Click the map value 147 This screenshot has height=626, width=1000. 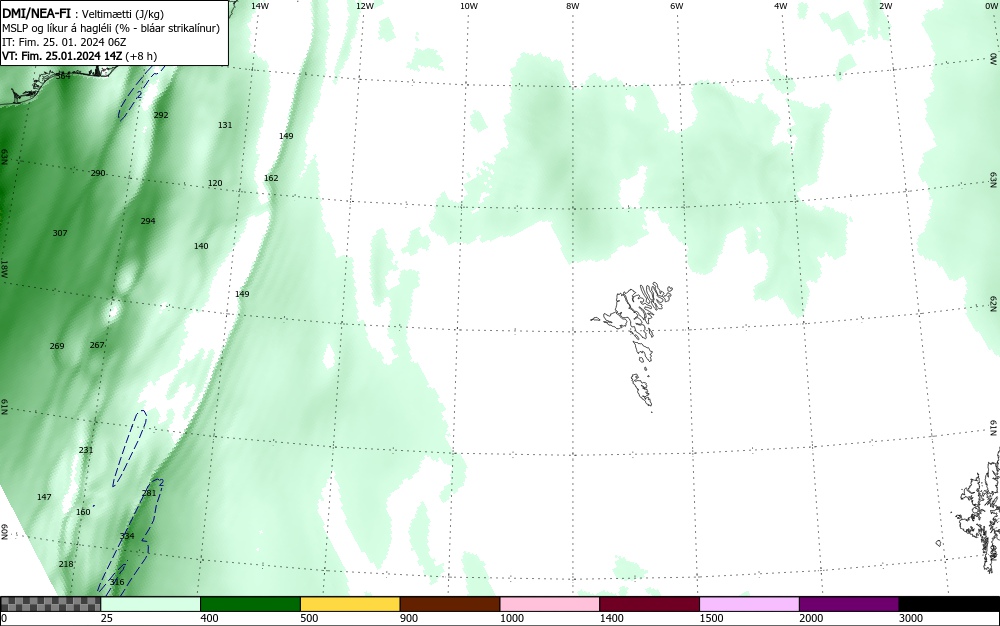point(44,497)
